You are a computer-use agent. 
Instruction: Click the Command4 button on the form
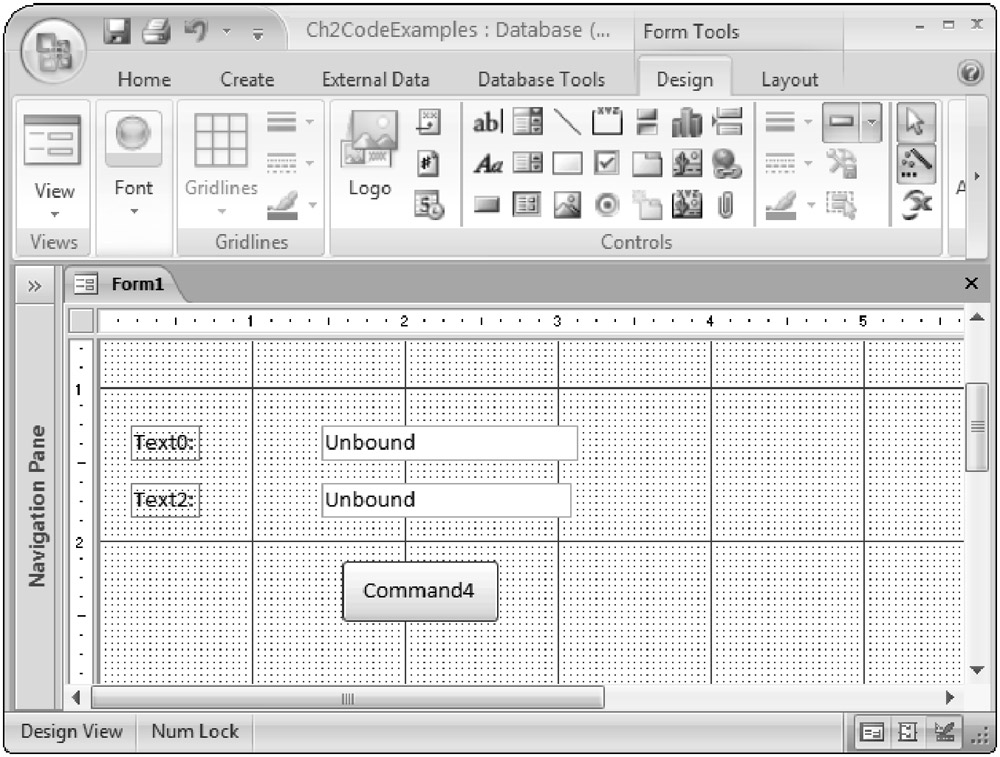tap(419, 590)
